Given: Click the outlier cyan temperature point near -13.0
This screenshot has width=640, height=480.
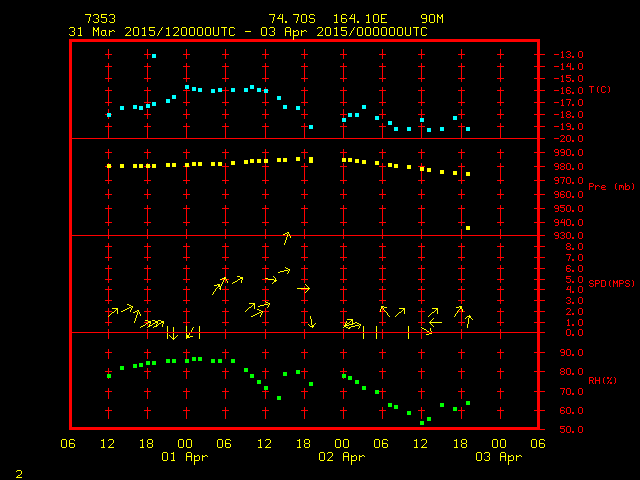Looking at the screenshot, I should point(154,56).
